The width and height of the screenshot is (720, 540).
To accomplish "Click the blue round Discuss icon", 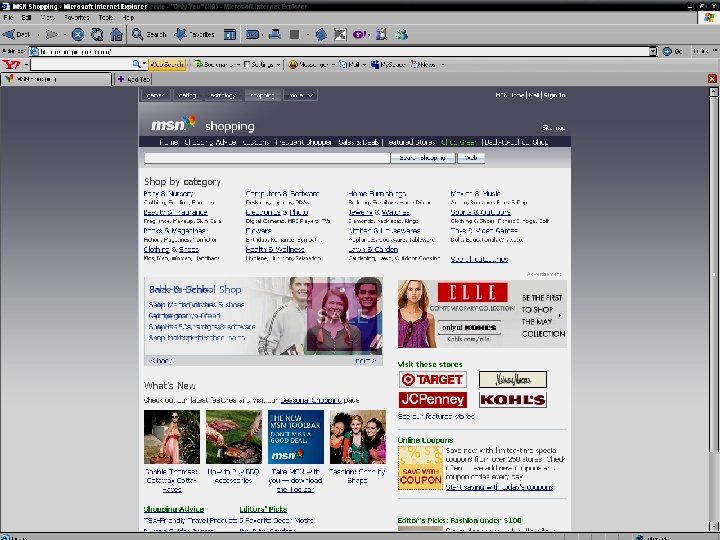I will (x=321, y=34).
